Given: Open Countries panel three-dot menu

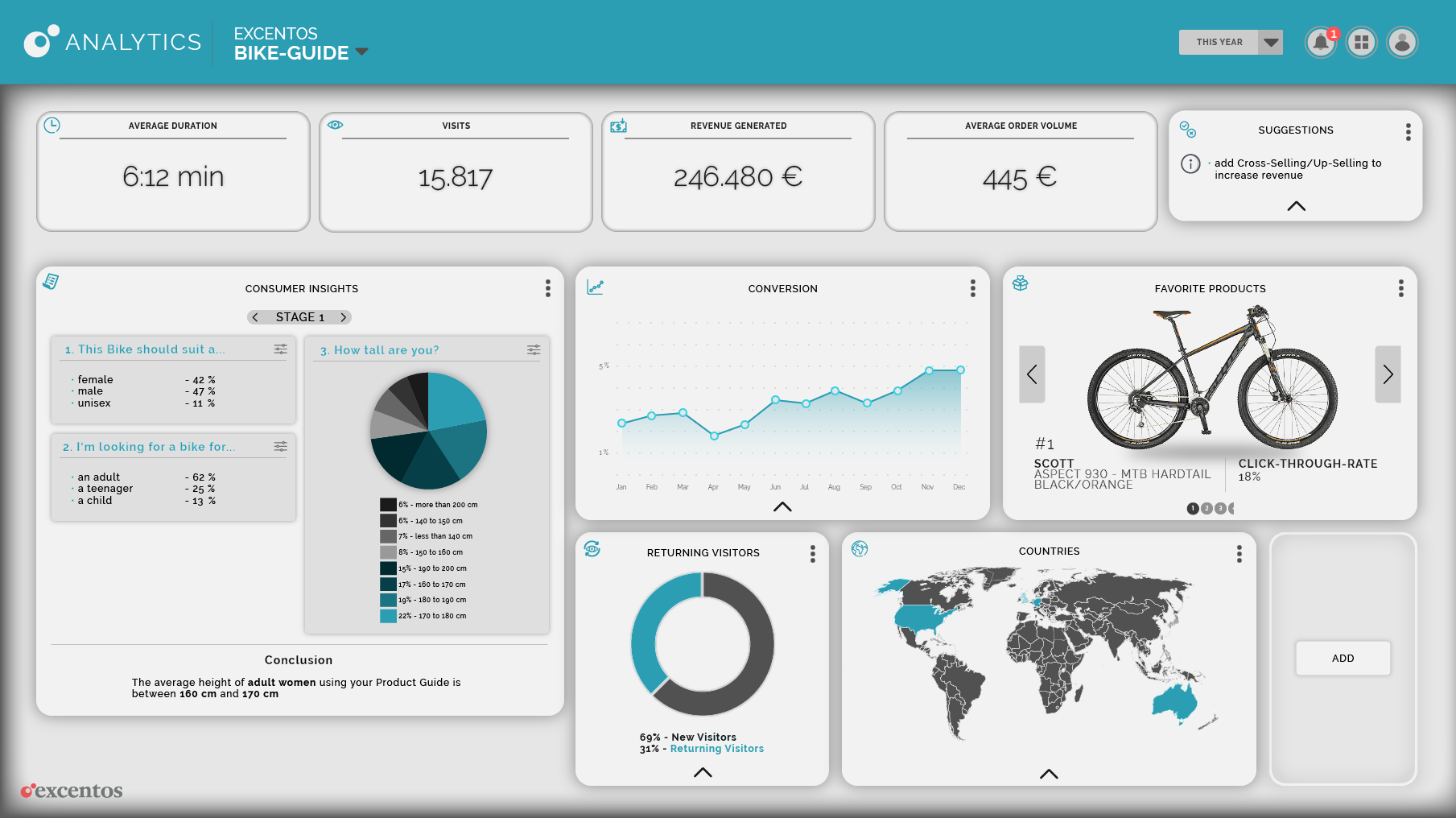Looking at the screenshot, I should coord(1239,553).
